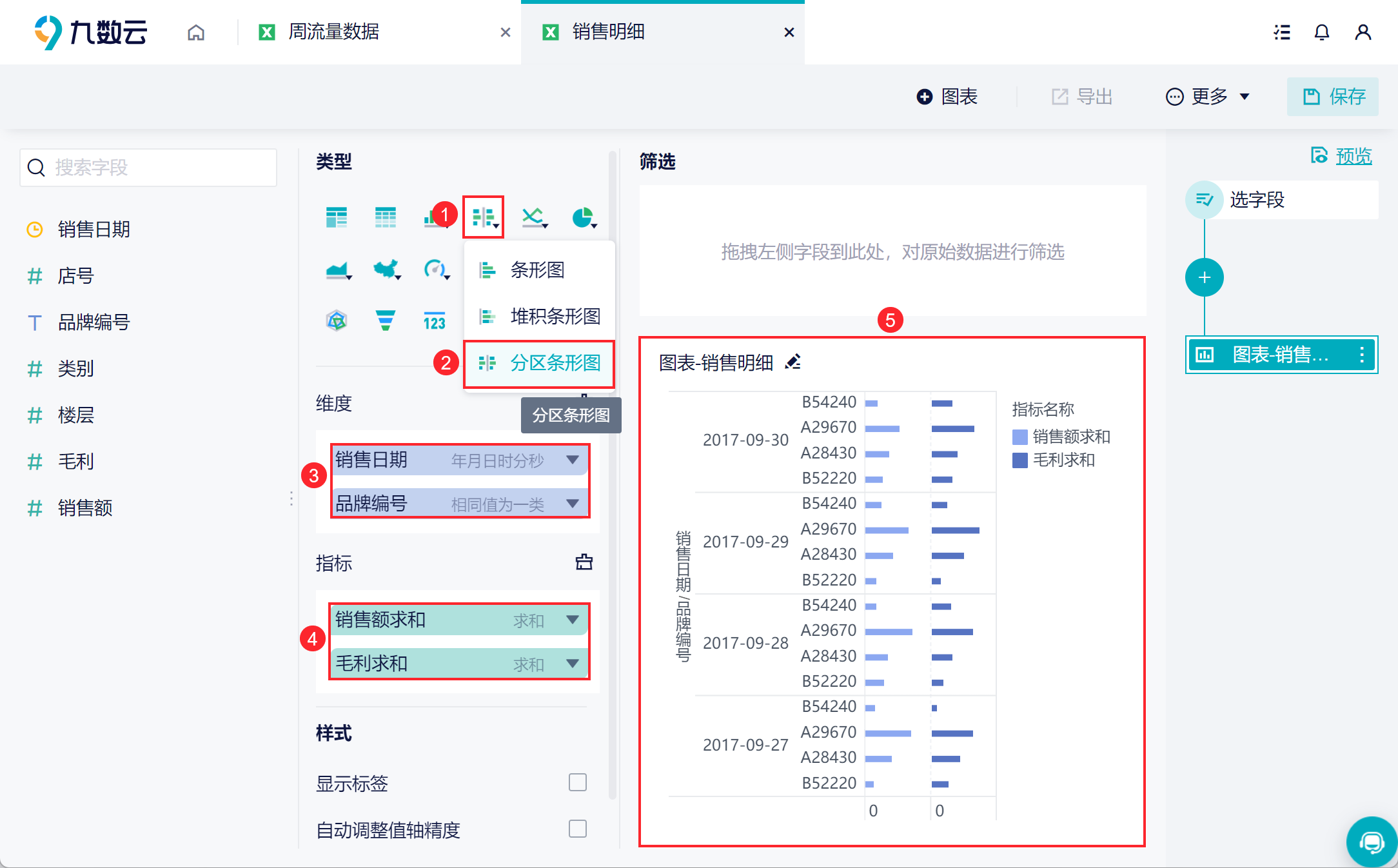Click the pie chart type icon
The height and width of the screenshot is (868, 1398).
(583, 217)
